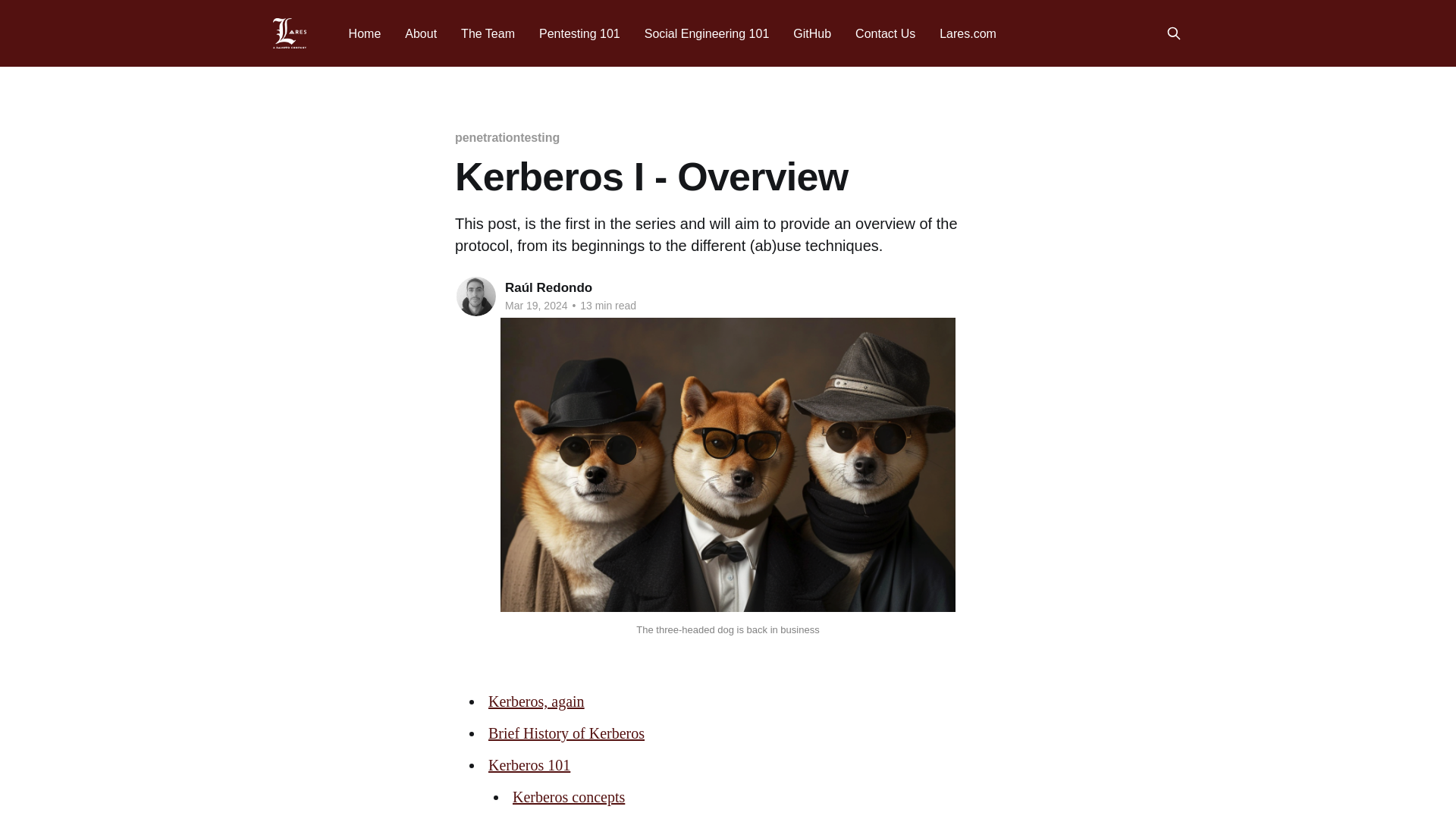Open the Pentesting 101 dropdown
The image size is (1456, 819).
tap(579, 33)
